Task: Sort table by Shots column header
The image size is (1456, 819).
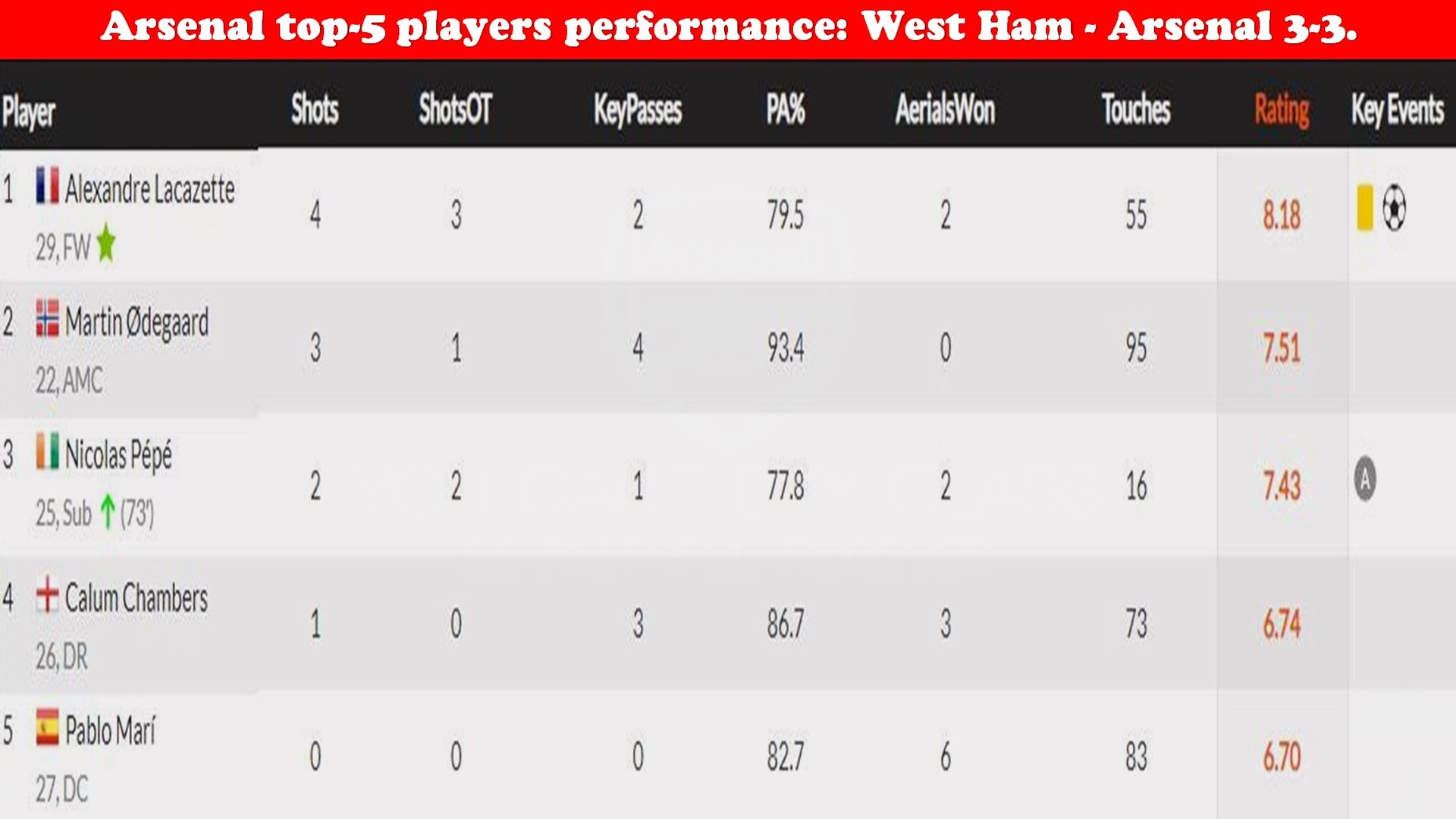Action: (x=315, y=109)
